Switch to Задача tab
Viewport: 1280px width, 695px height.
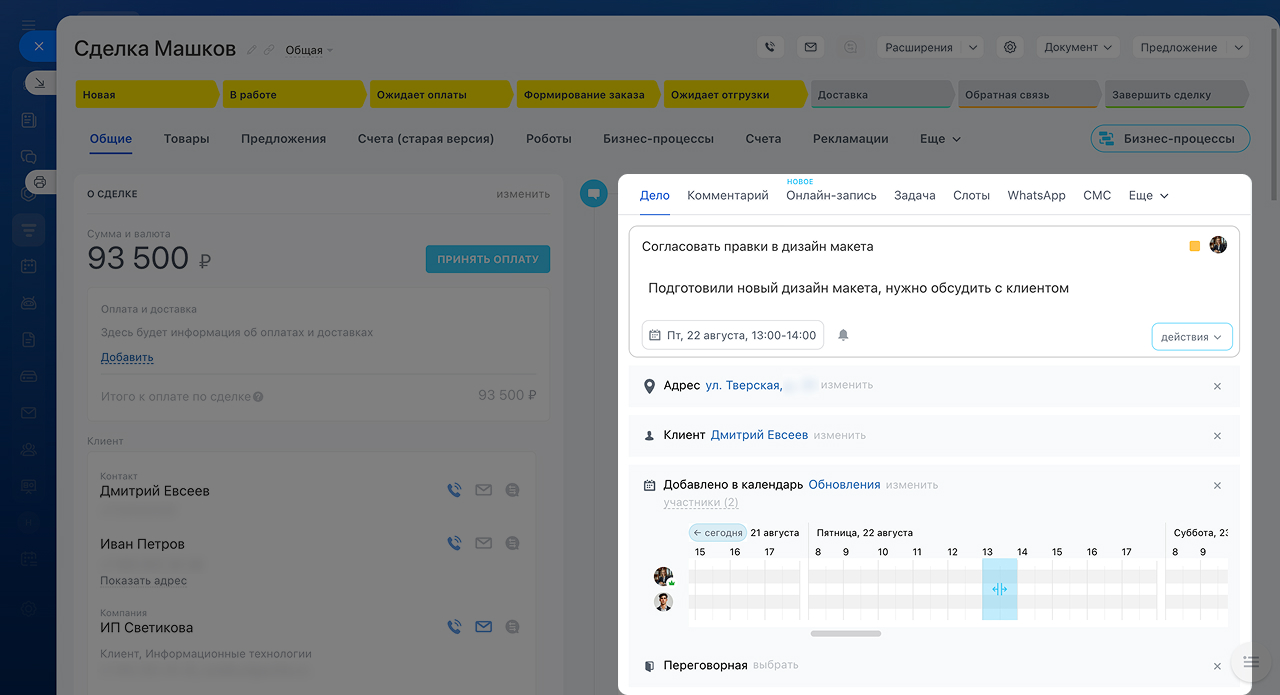coord(915,196)
